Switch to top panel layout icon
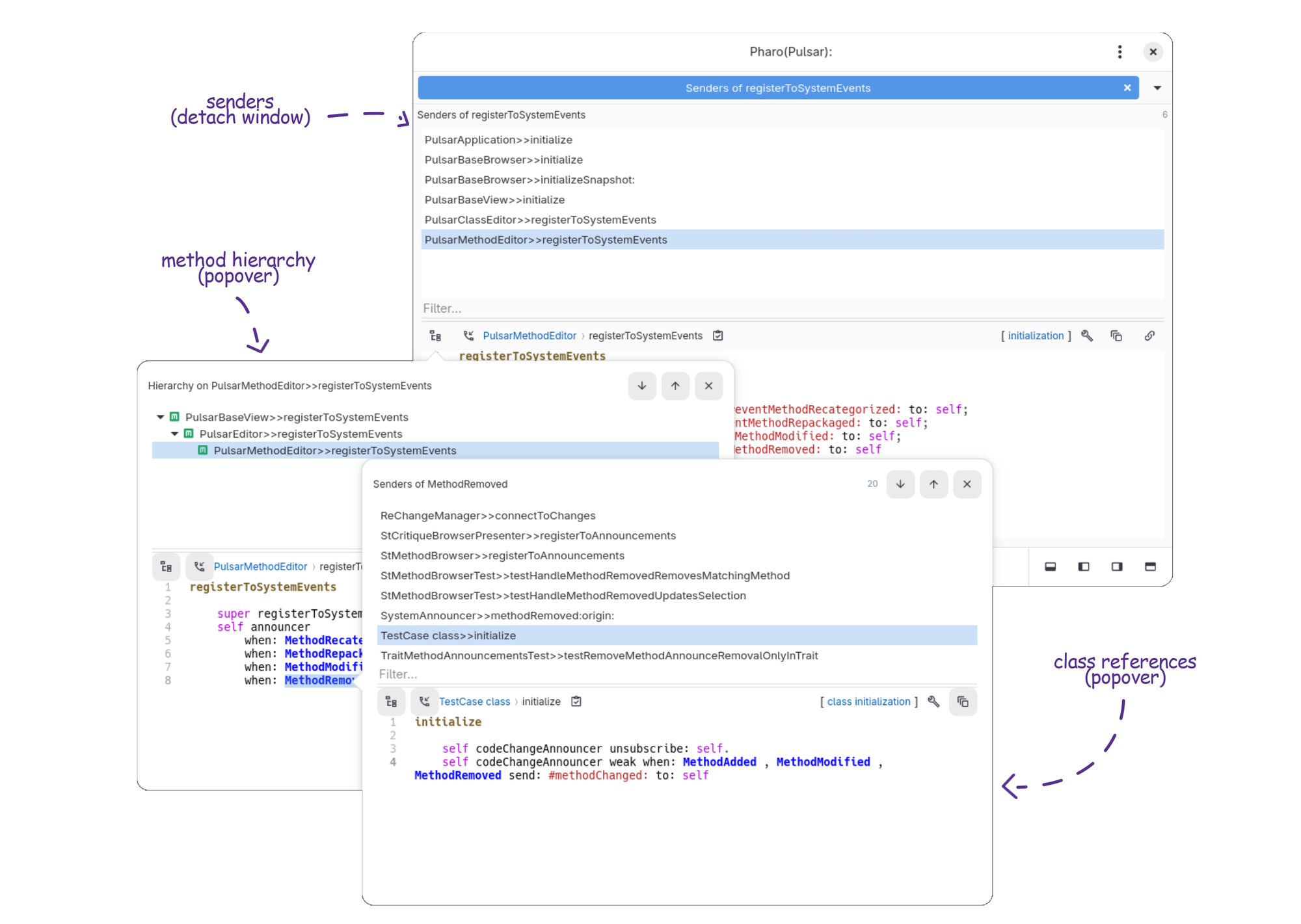1301x924 pixels. coord(1150,567)
